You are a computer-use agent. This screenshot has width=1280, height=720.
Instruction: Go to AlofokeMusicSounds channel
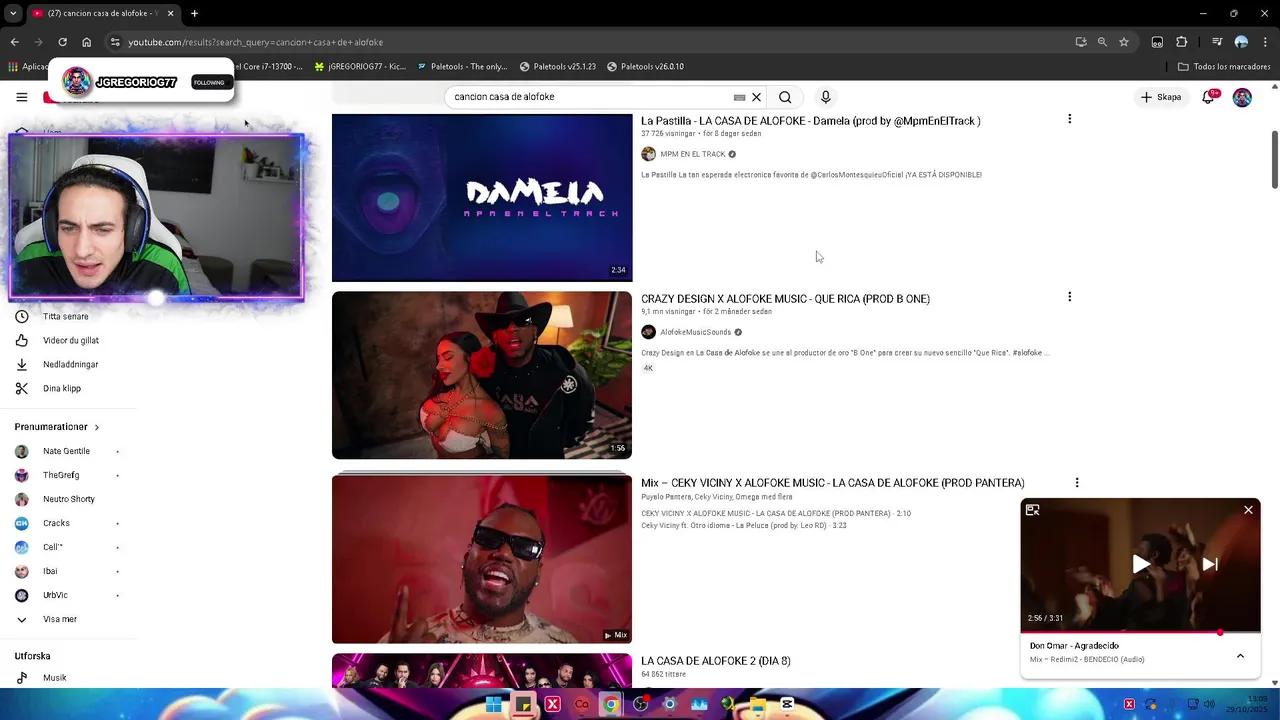695,332
